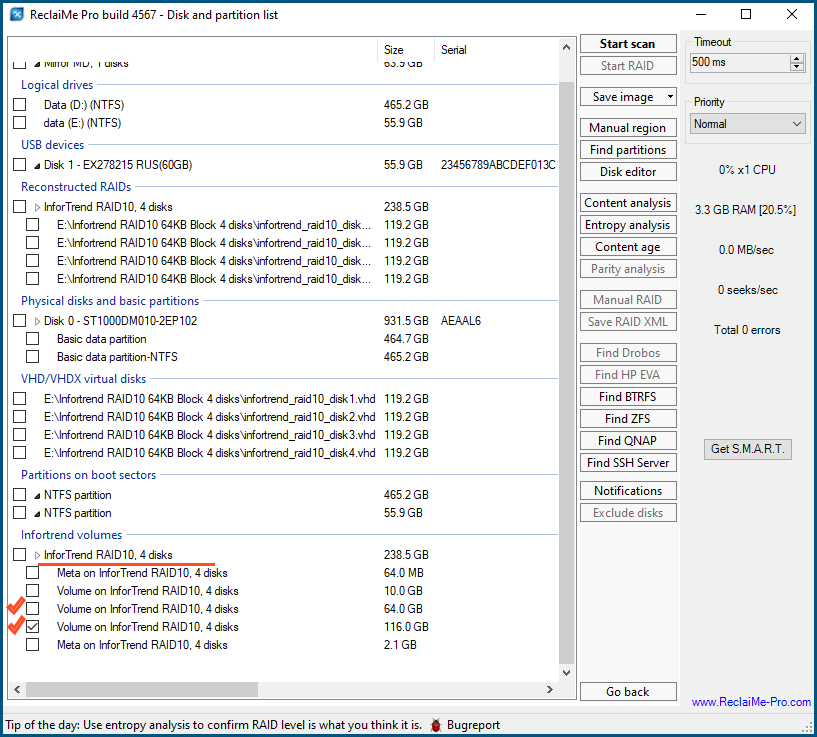Image resolution: width=817 pixels, height=737 pixels.
Task: Check Disk 0 - ST1000DM010-2EP102 checkbox
Action: [20, 321]
